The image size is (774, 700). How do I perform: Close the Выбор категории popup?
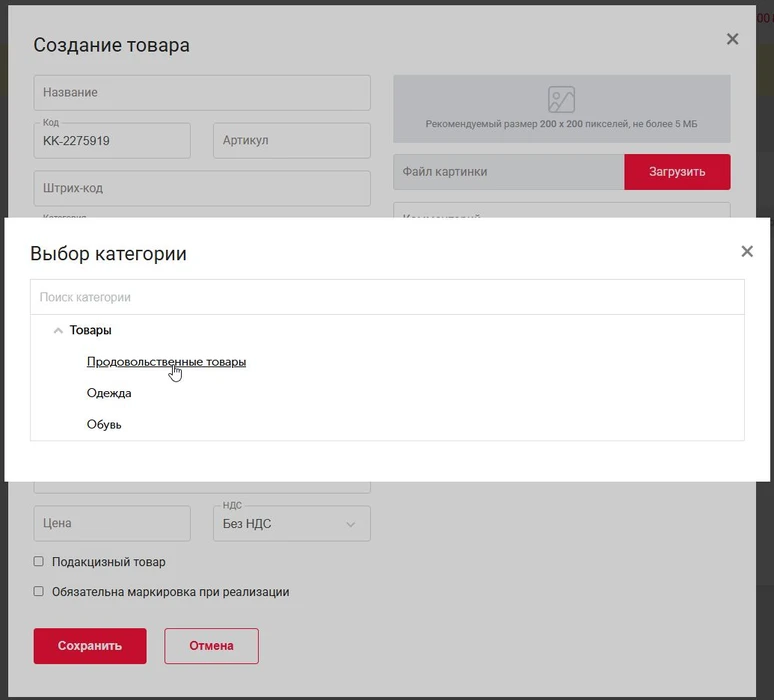coord(746,252)
